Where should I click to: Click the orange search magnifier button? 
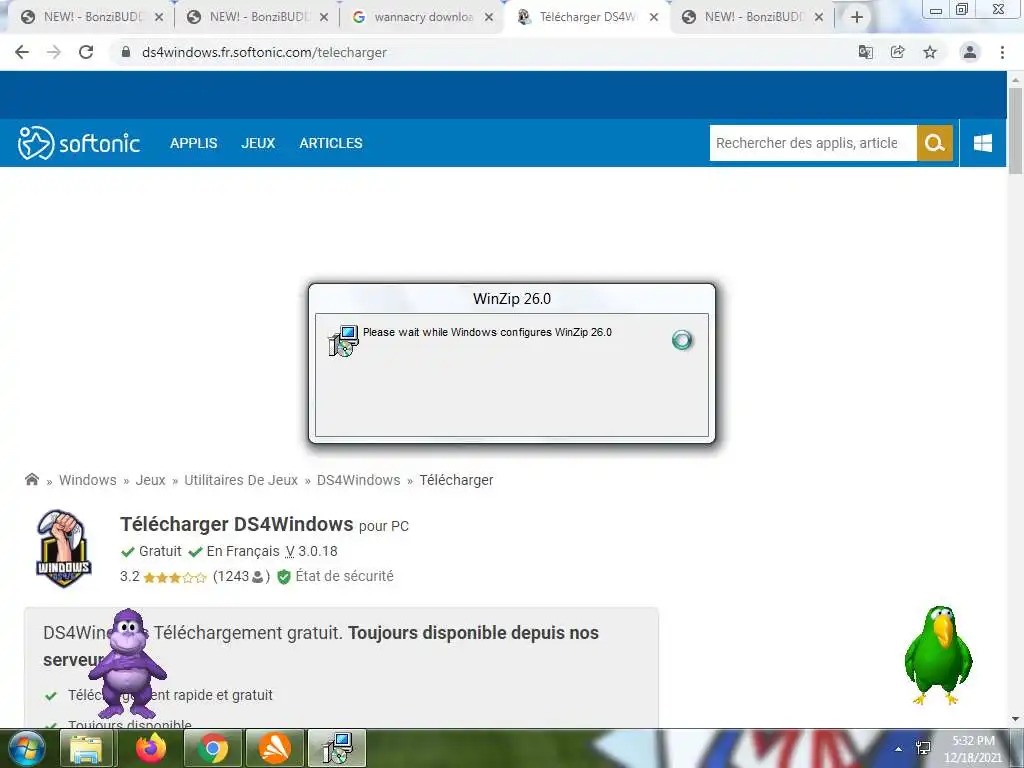pos(935,143)
